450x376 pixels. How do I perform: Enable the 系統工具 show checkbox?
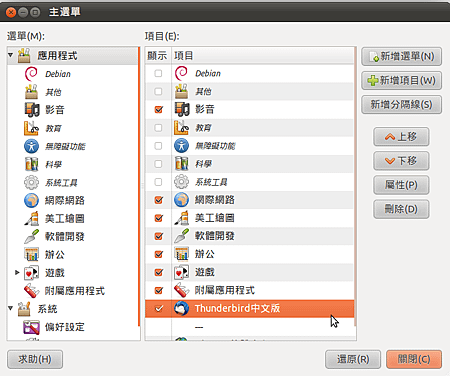pos(158,182)
